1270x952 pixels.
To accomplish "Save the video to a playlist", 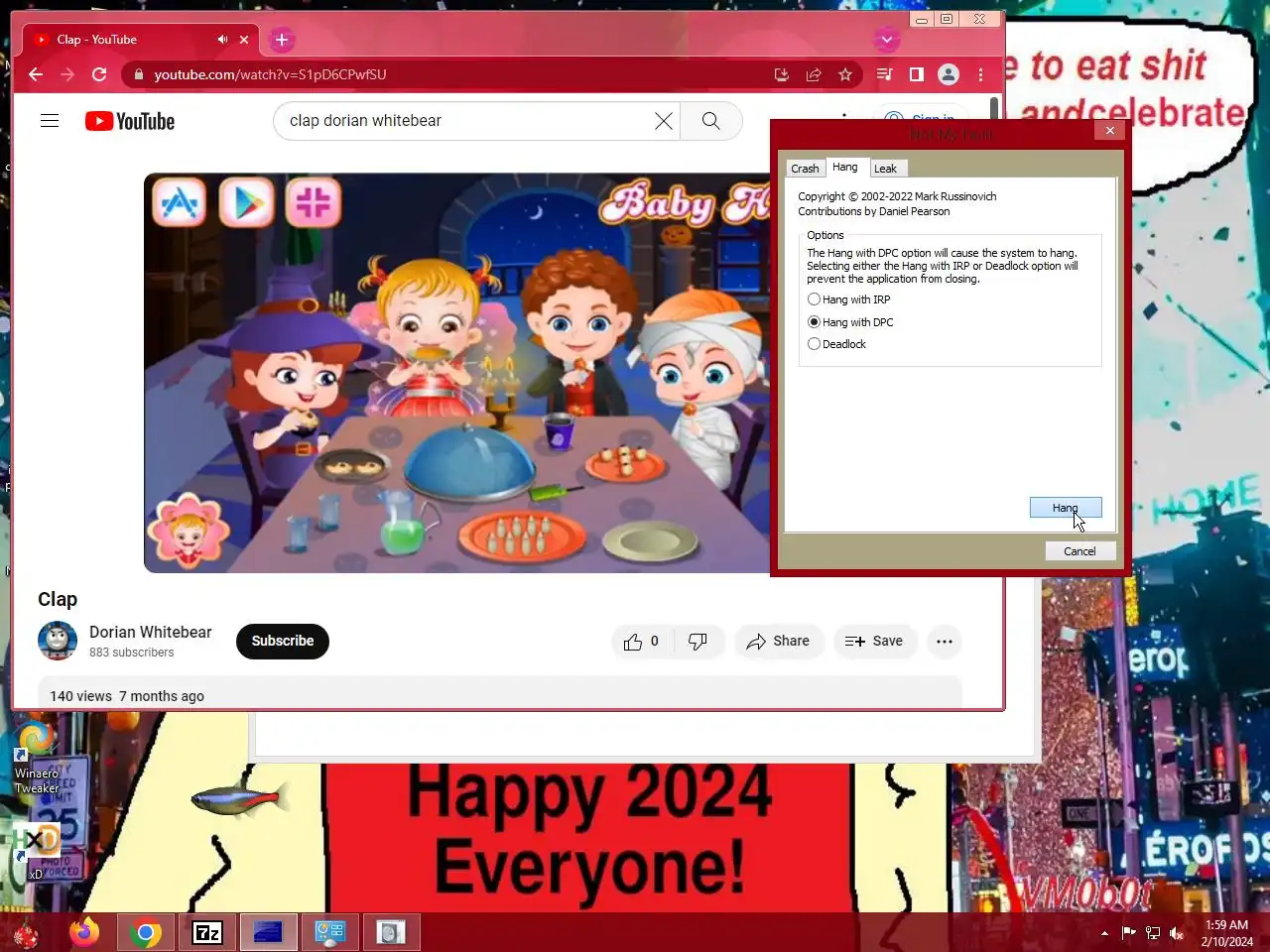I will tap(874, 642).
